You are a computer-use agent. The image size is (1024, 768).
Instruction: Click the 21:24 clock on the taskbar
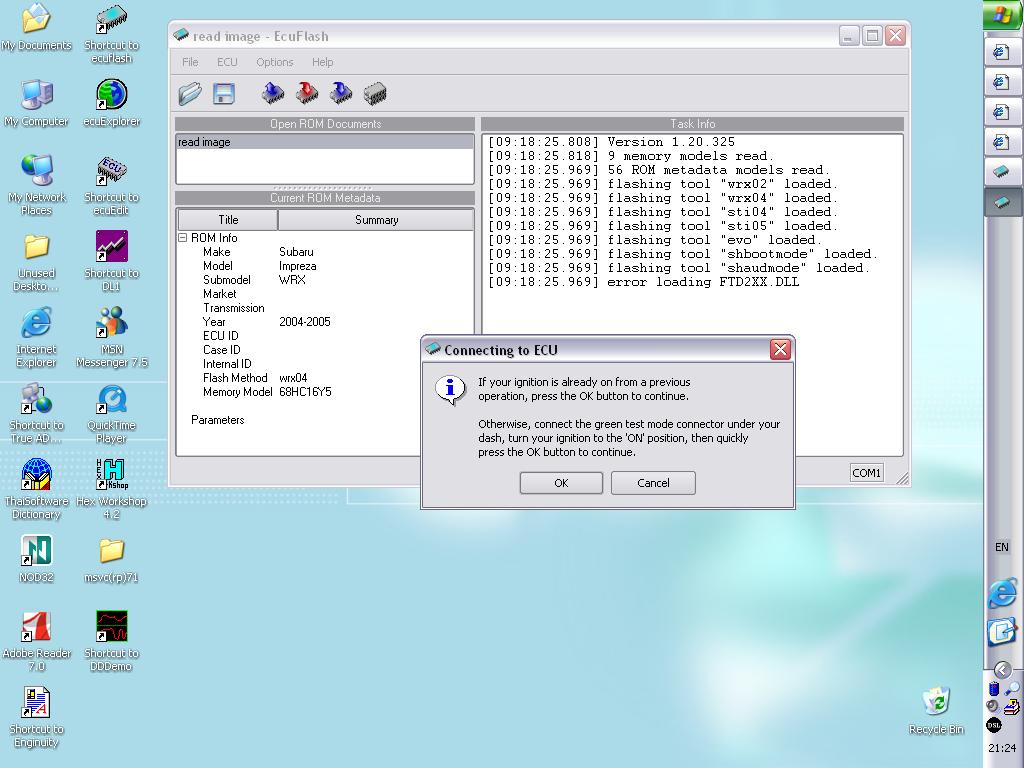[1002, 748]
